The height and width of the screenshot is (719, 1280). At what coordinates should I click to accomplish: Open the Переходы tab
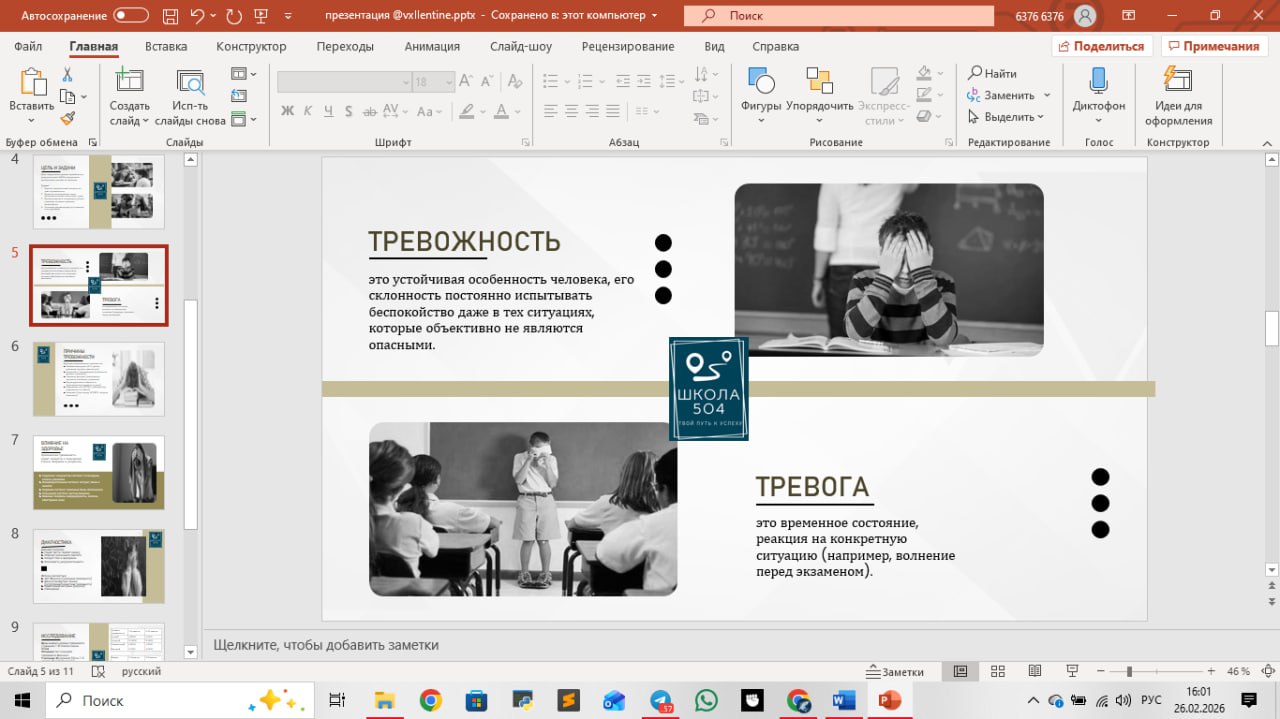pos(345,46)
